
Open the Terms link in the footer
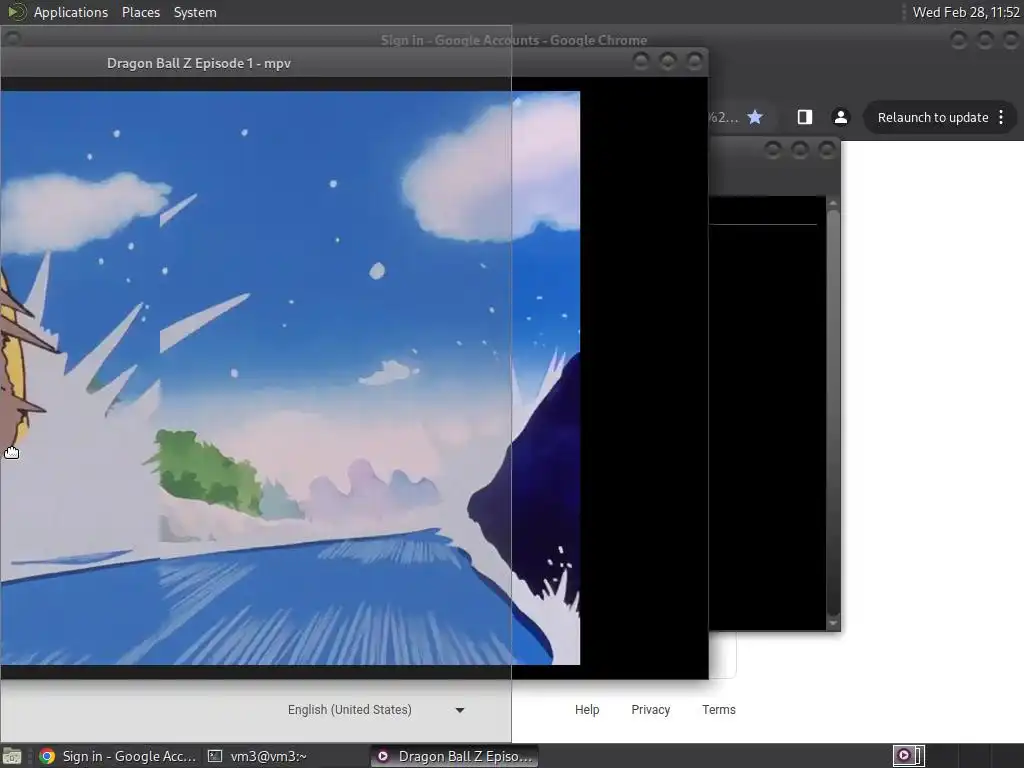coord(718,710)
